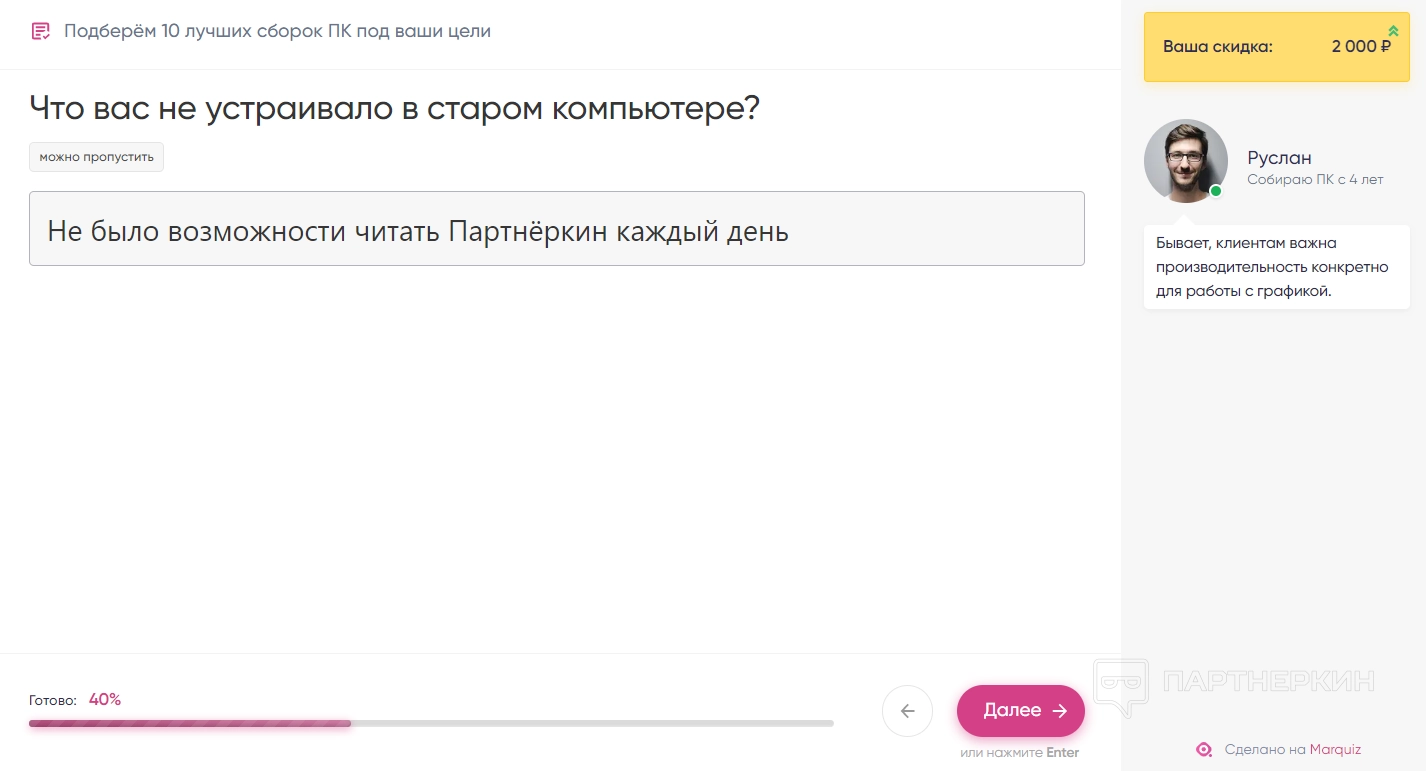The image size is (1426, 771).
Task: Go back with the left arrow button
Action: click(x=907, y=711)
